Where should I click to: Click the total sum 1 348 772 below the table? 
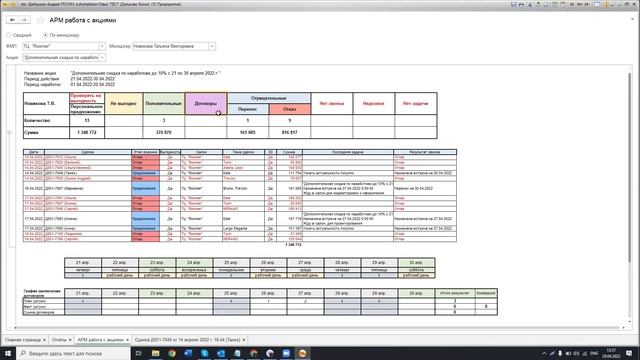click(293, 244)
